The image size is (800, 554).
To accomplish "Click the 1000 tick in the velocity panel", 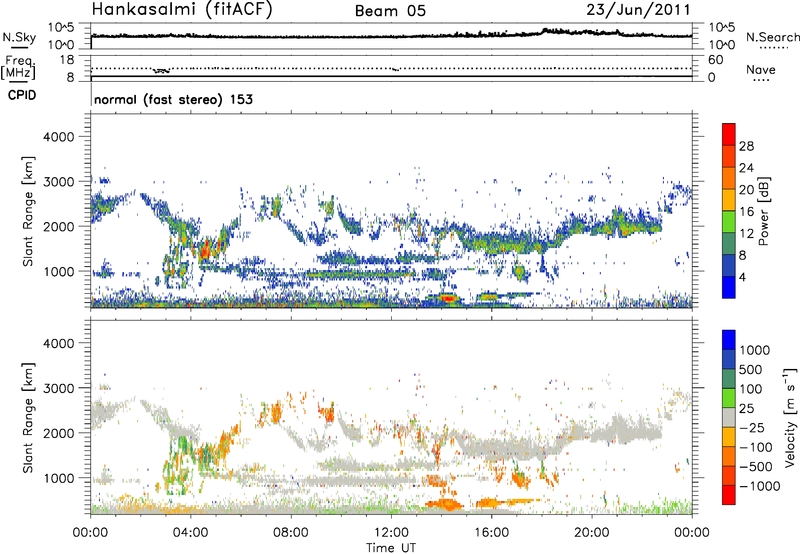I will click(x=59, y=478).
